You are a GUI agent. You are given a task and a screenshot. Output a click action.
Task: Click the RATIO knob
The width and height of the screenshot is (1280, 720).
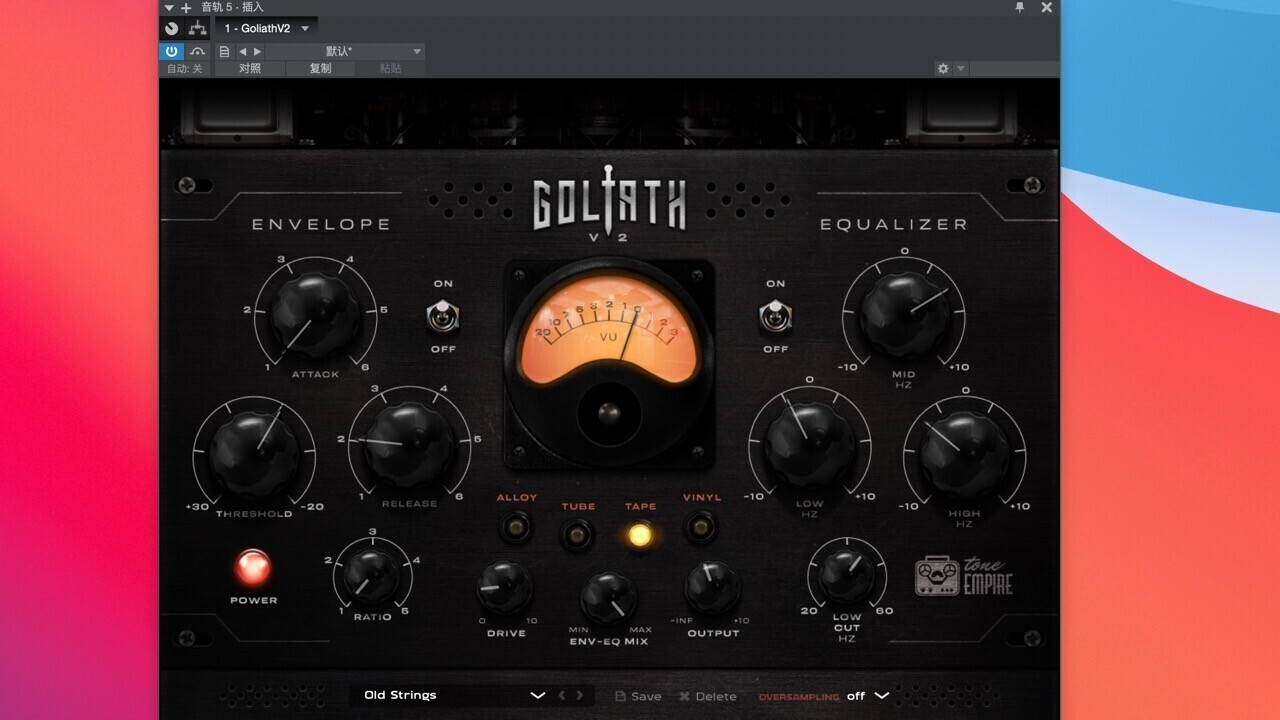[371, 576]
